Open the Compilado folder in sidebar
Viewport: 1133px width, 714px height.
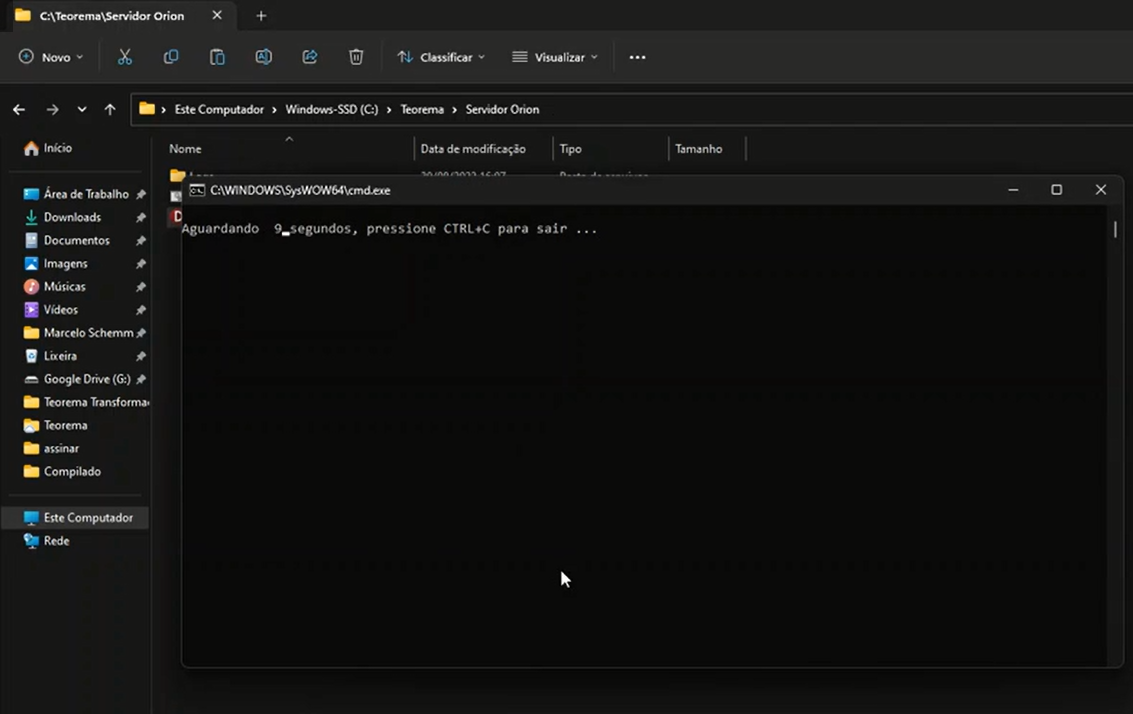coord(72,471)
